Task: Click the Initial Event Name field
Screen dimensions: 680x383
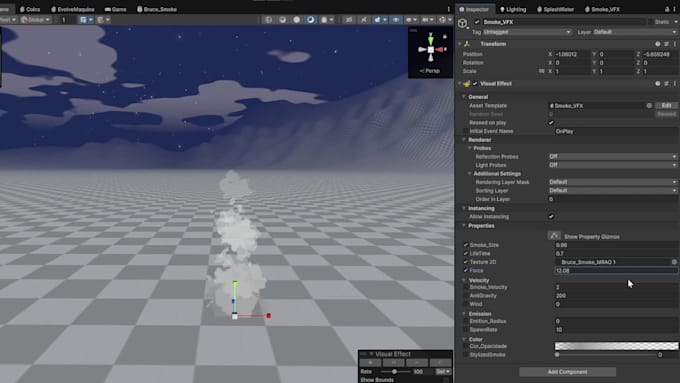Action: click(615, 131)
